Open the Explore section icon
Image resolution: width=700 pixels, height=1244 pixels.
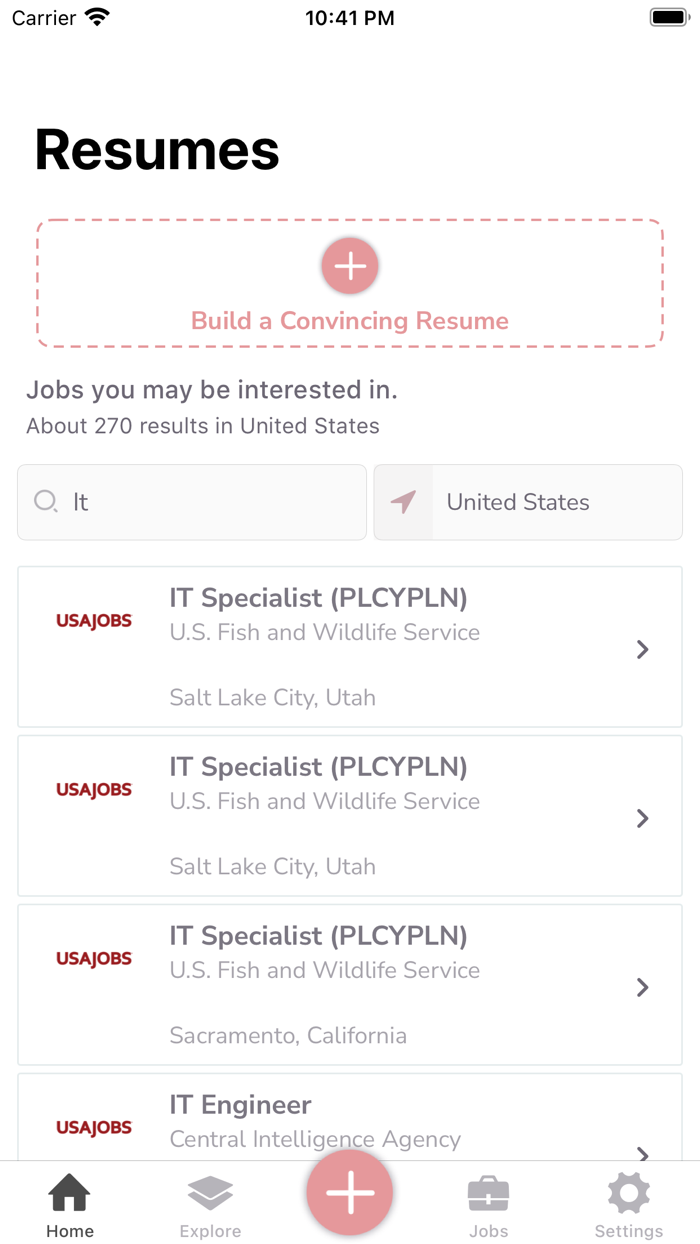pos(209,1192)
